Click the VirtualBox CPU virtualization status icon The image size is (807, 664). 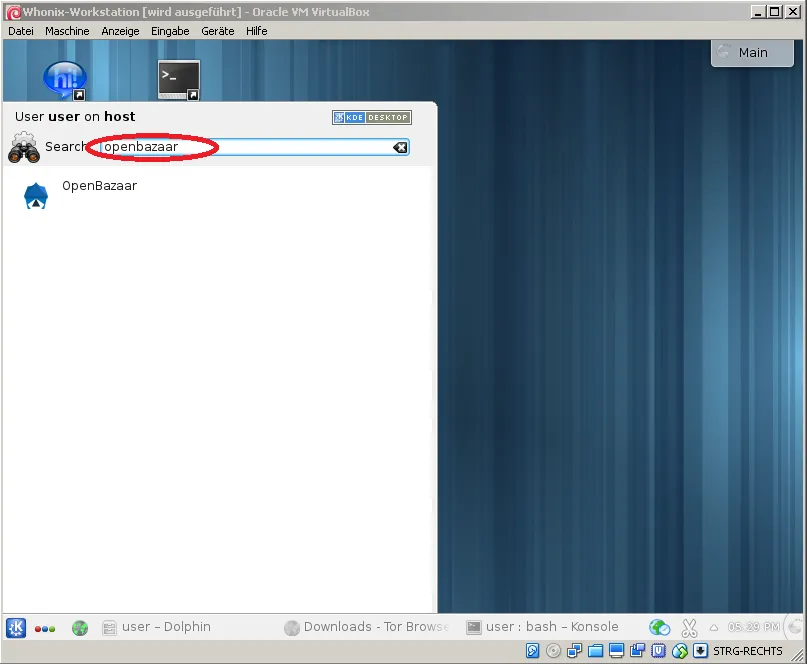[658, 651]
